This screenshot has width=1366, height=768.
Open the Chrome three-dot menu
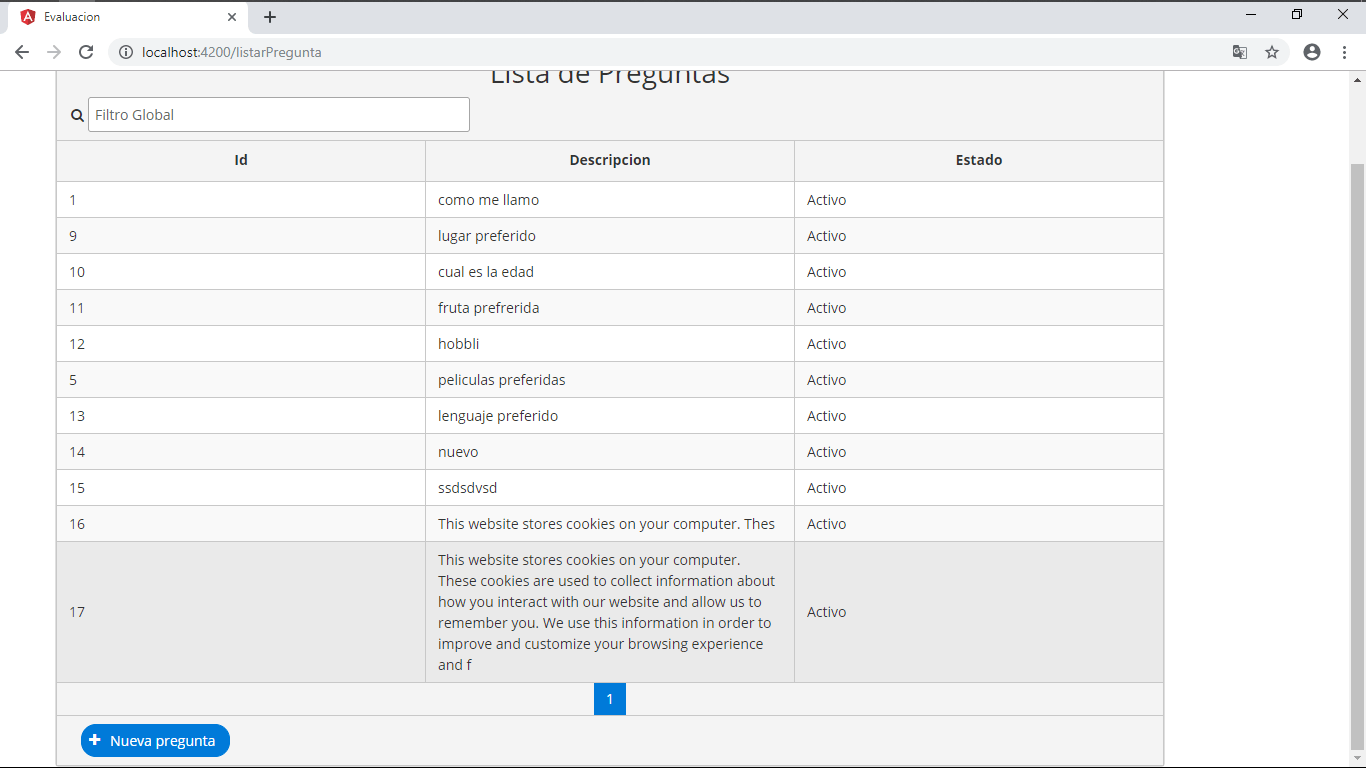[1345, 51]
